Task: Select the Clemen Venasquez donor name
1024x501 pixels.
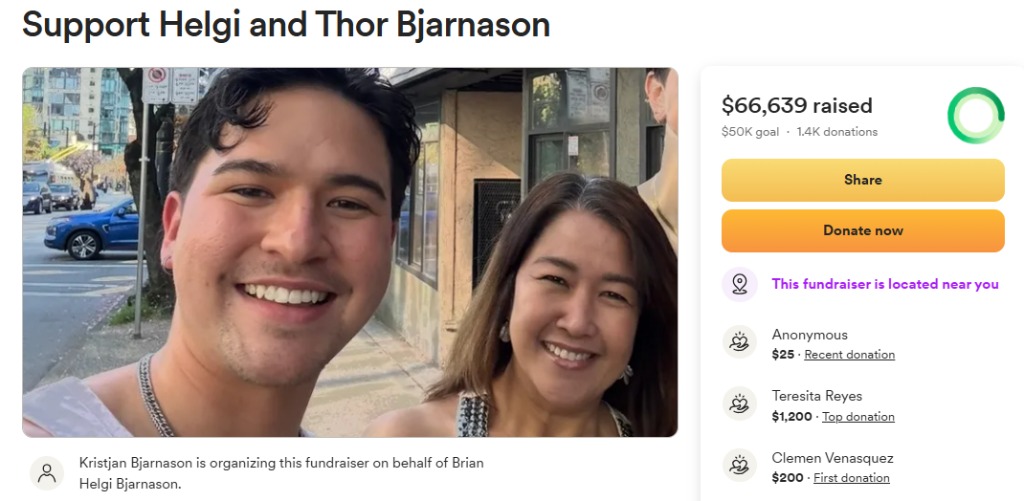Action: [x=833, y=458]
